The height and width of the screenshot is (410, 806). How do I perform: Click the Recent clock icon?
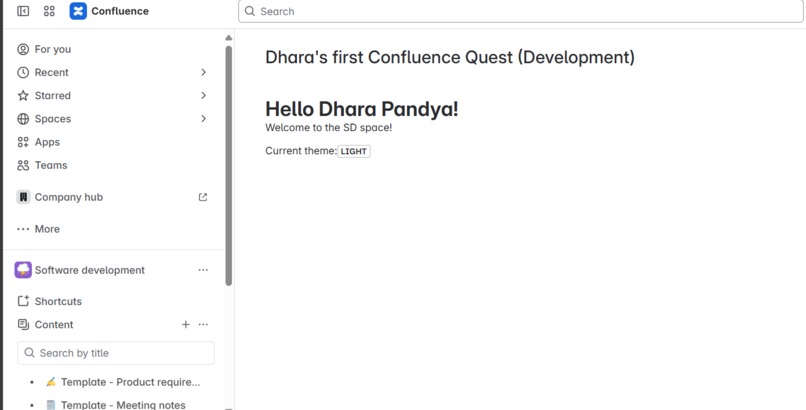pyautogui.click(x=23, y=72)
